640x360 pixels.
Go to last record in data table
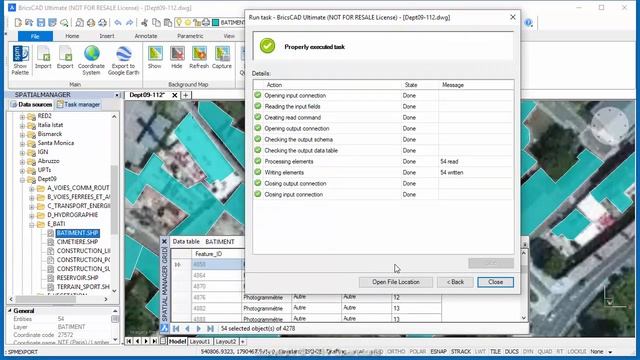[210, 329]
